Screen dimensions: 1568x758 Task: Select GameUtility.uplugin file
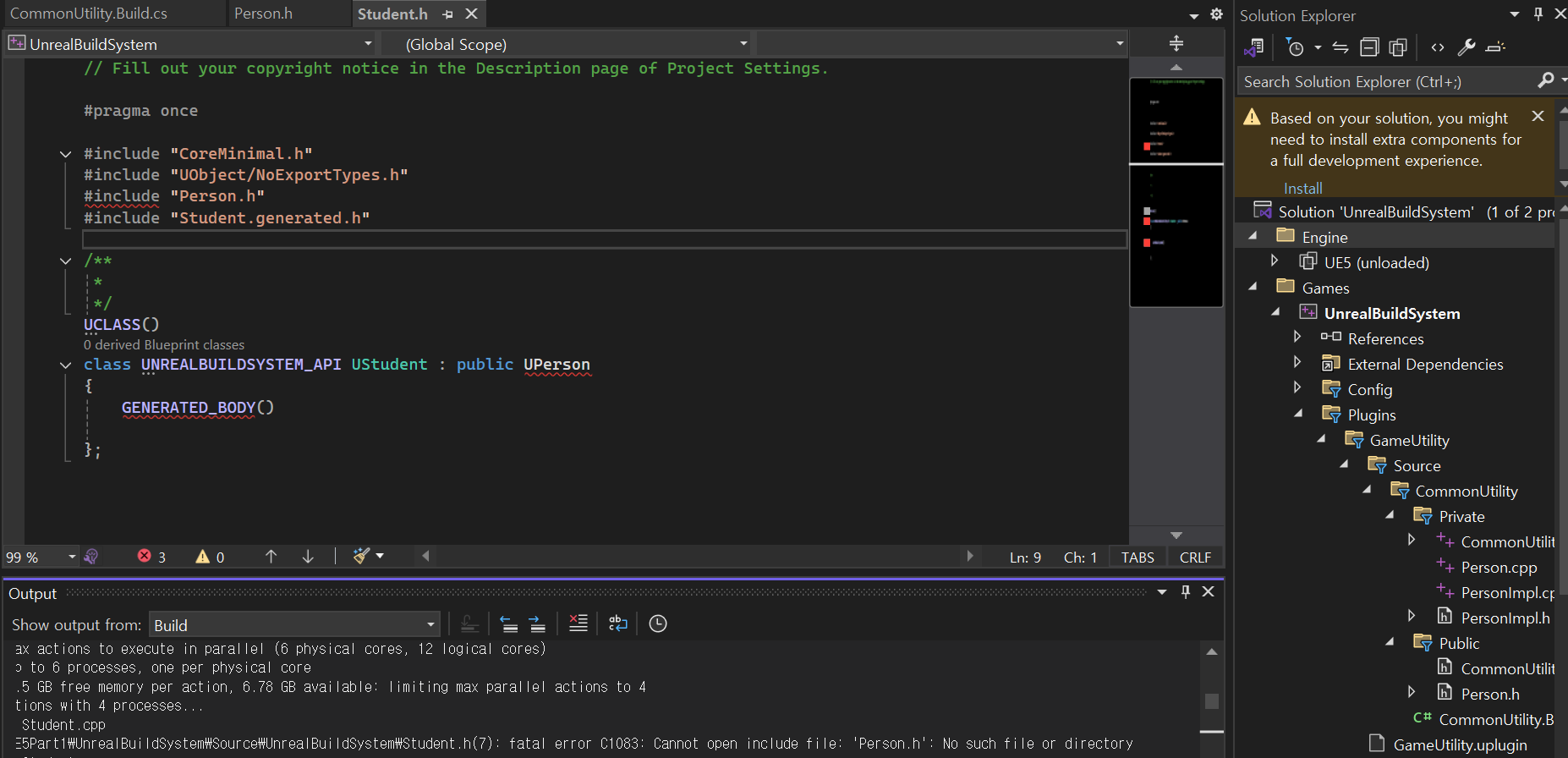coord(1460,744)
